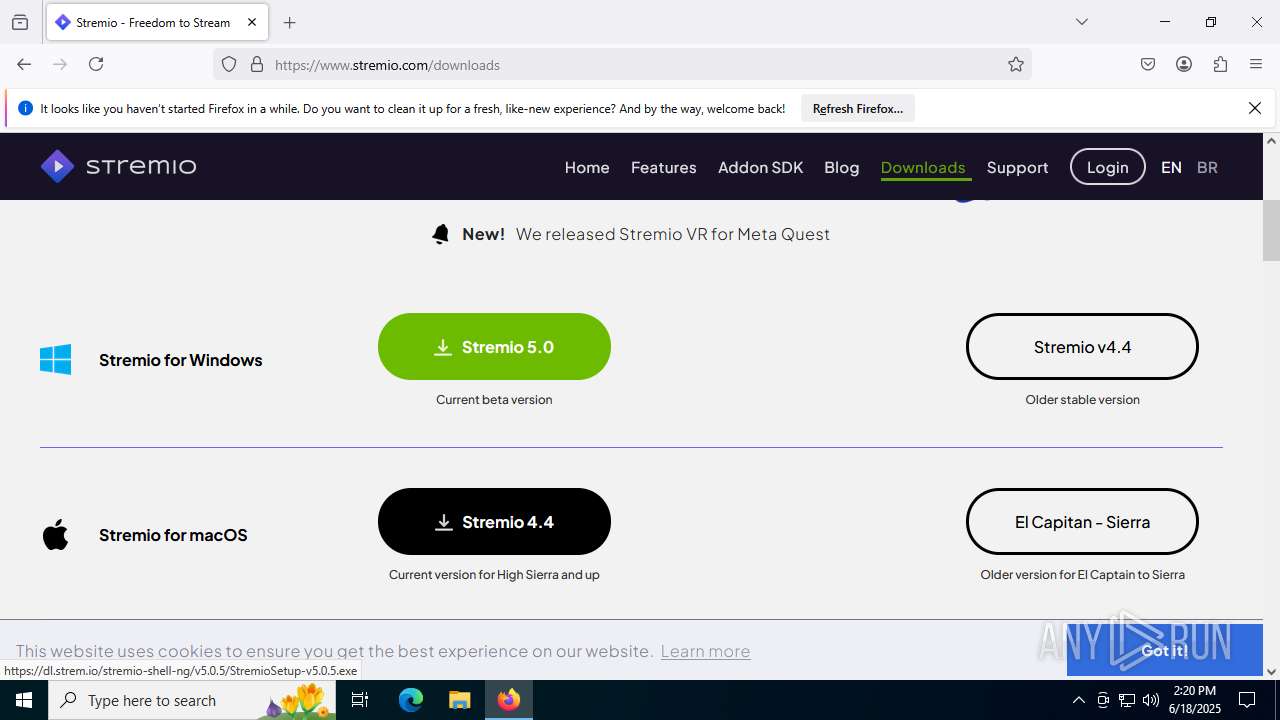This screenshot has height=720, width=1280.
Task: Click the Login button
Action: tap(1107, 167)
